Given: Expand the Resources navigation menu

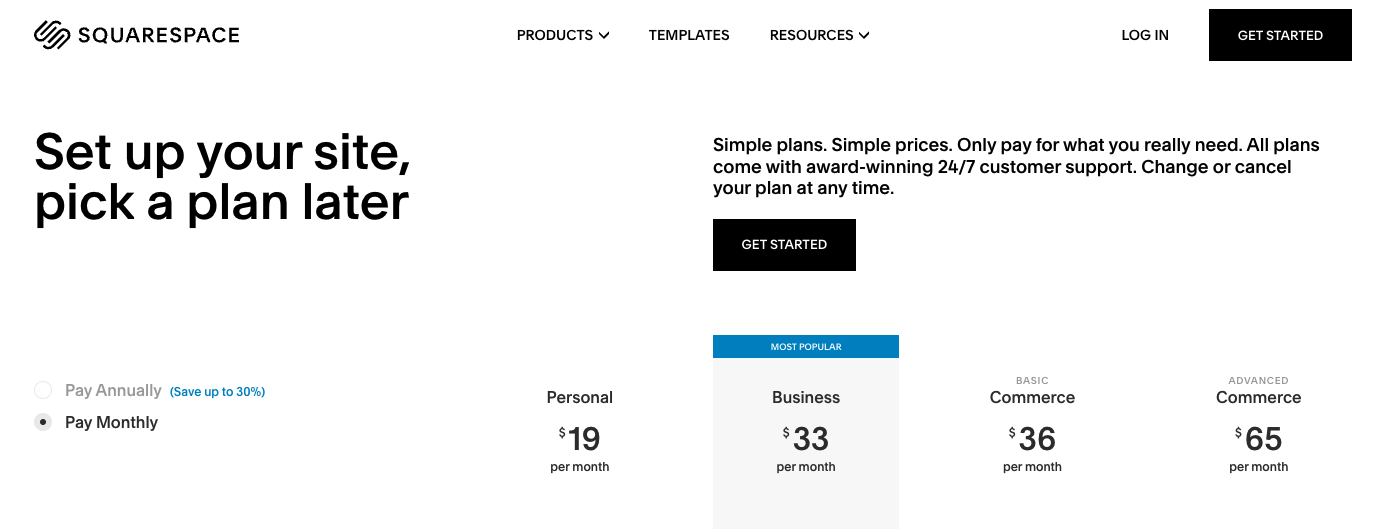Looking at the screenshot, I should point(811,35).
